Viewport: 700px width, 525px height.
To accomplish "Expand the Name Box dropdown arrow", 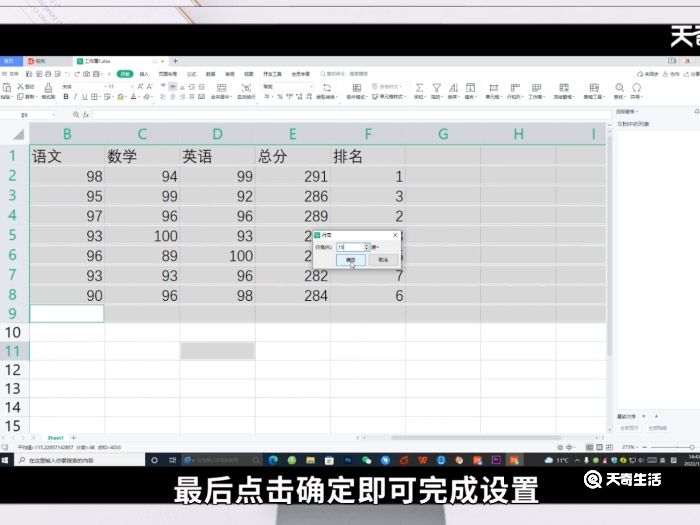I will pyautogui.click(x=54, y=115).
